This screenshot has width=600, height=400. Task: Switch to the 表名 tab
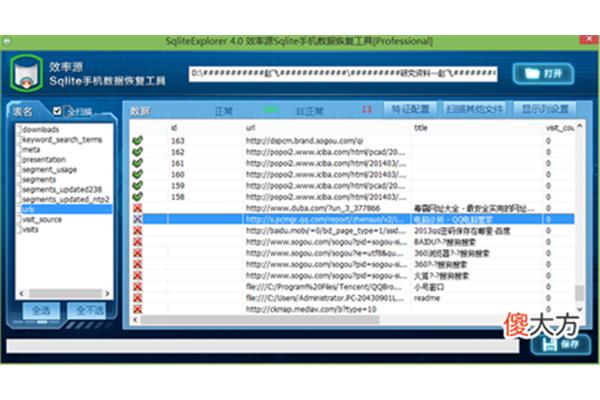23,111
